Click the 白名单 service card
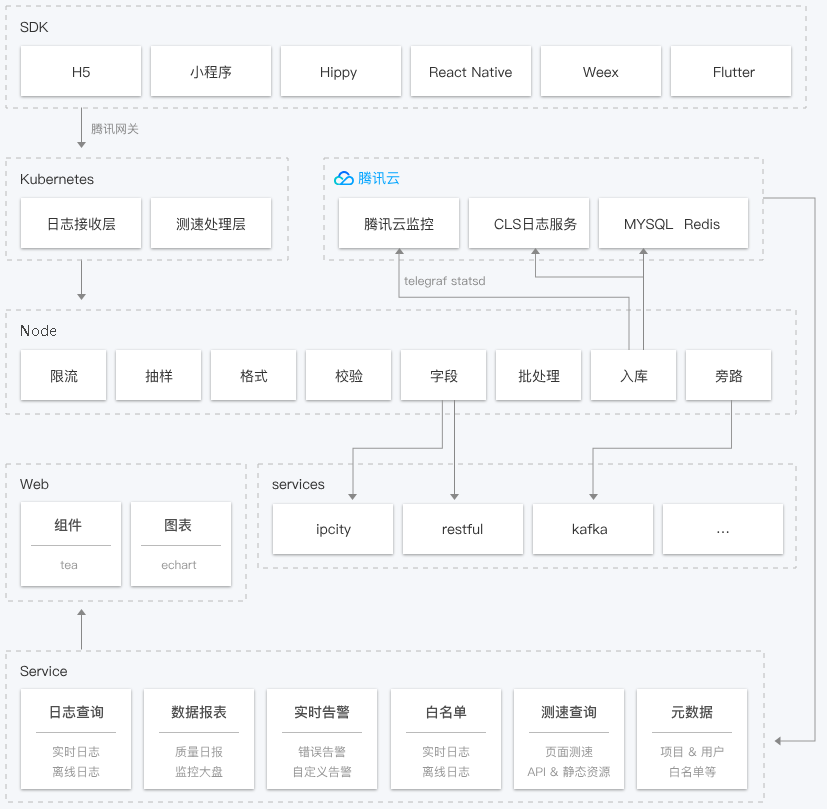 446,739
